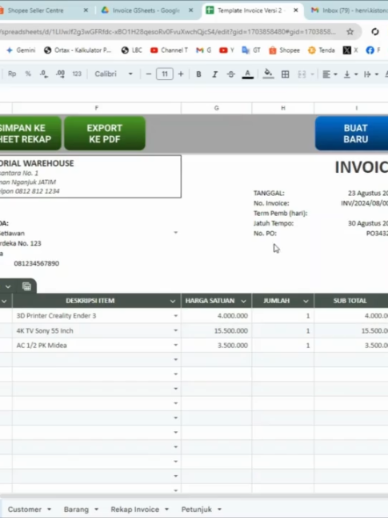388x518 pixels.
Task: Open the LBC bookmark
Action: [x=132, y=50]
